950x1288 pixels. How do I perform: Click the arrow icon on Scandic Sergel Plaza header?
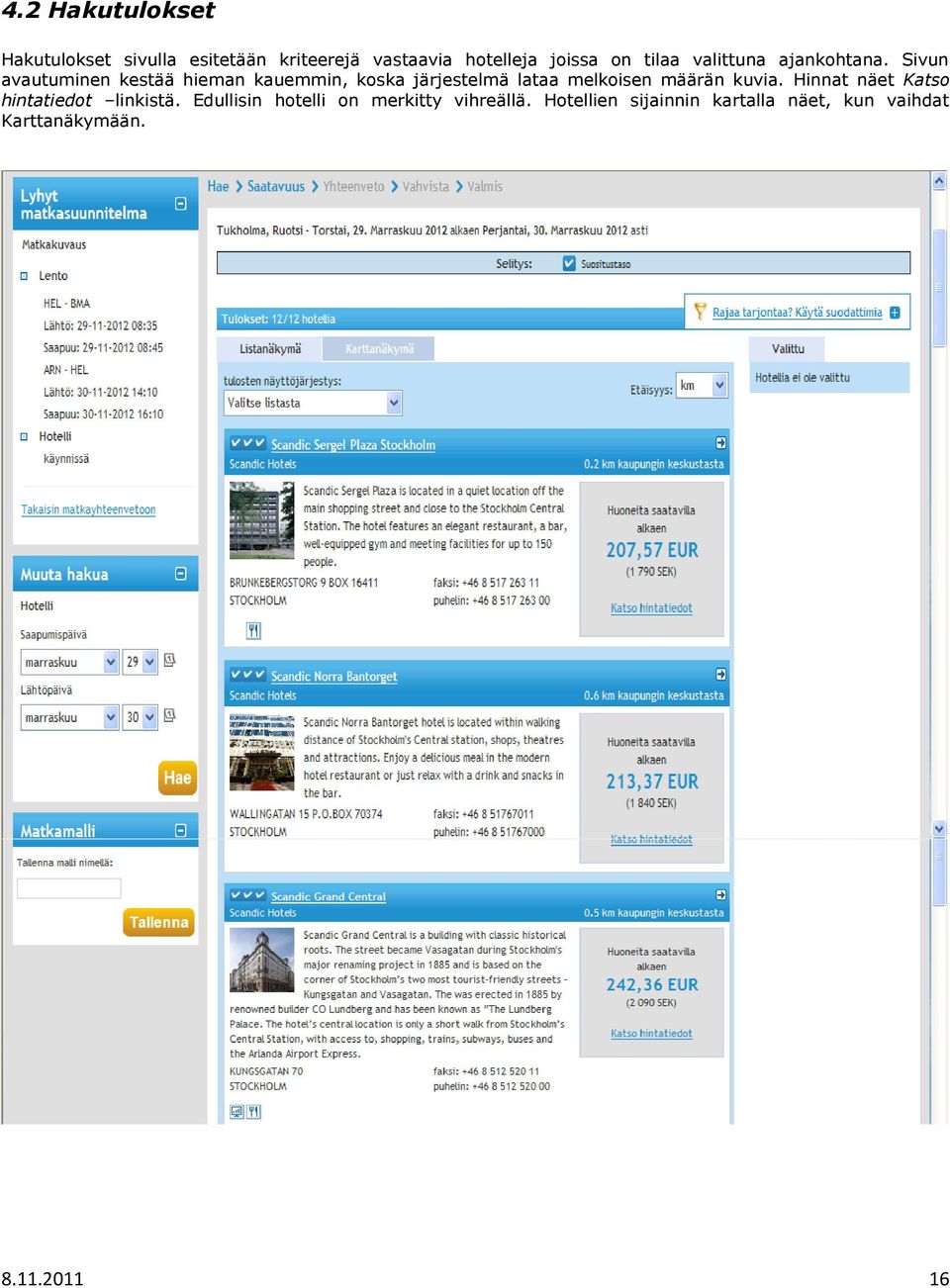(721, 443)
